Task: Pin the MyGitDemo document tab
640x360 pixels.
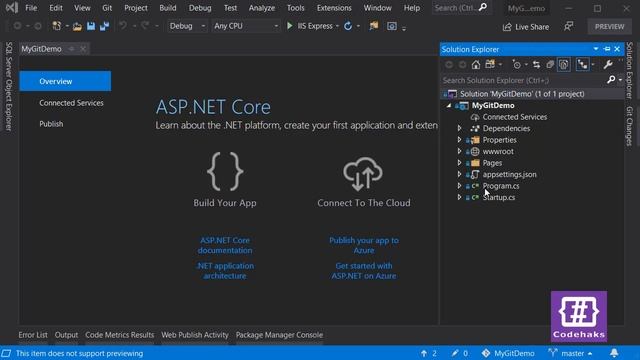Action: 71,49
